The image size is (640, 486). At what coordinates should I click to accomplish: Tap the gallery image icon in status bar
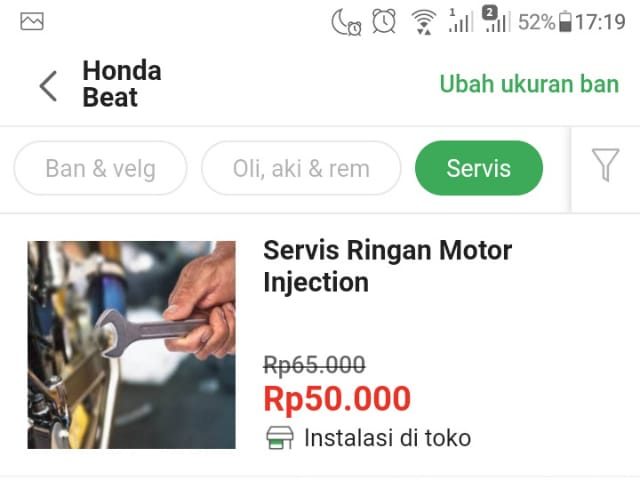point(32,21)
